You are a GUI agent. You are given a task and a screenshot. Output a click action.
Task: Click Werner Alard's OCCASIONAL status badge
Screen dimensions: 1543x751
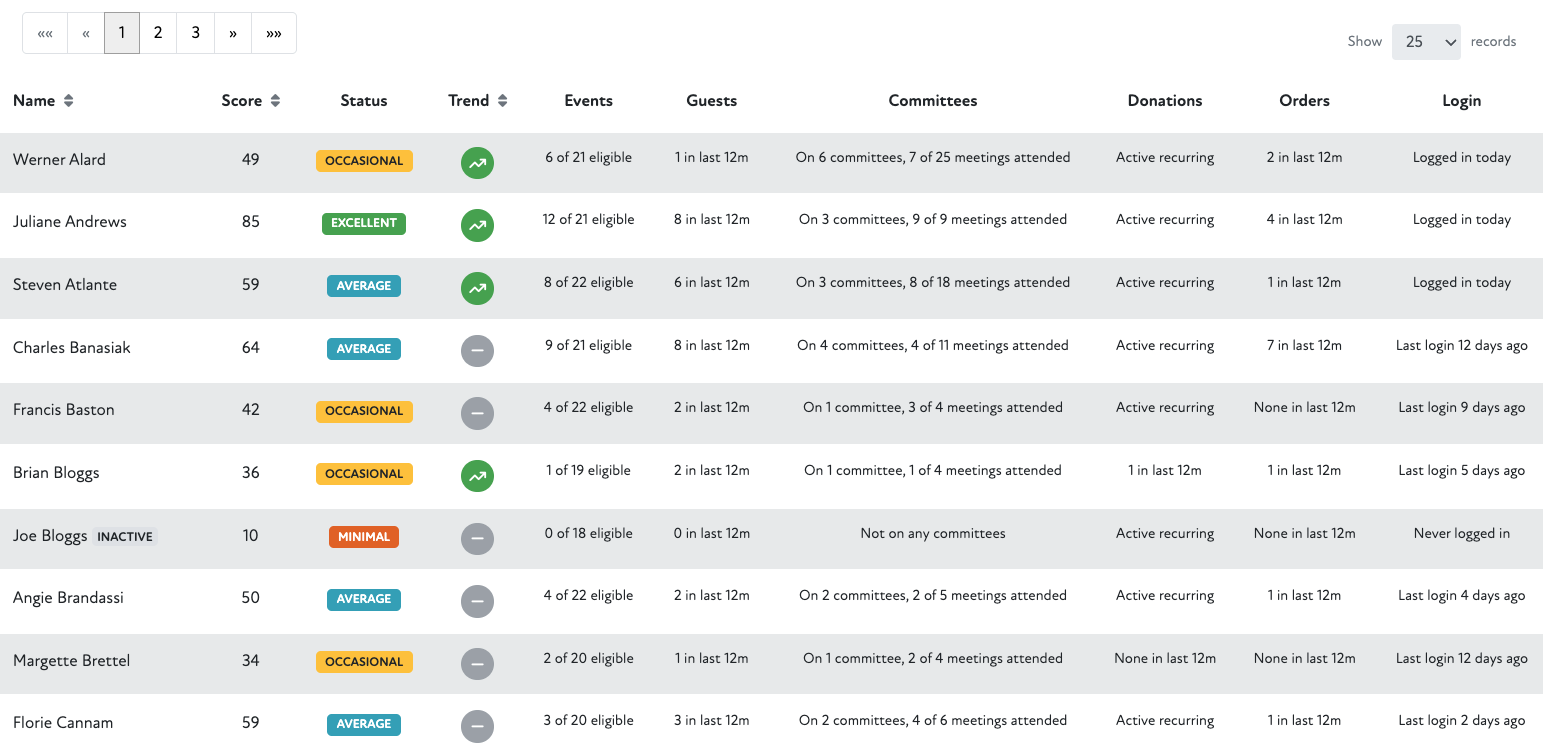[x=364, y=161]
